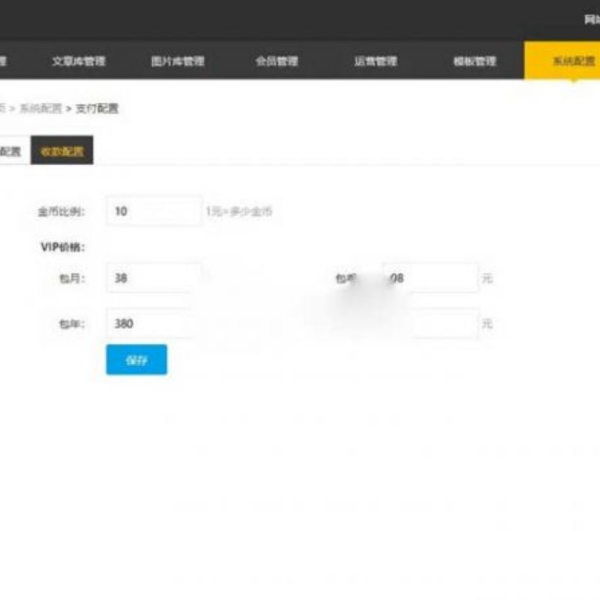Click the cut-off leftmost navigation bar item

coord(5,61)
